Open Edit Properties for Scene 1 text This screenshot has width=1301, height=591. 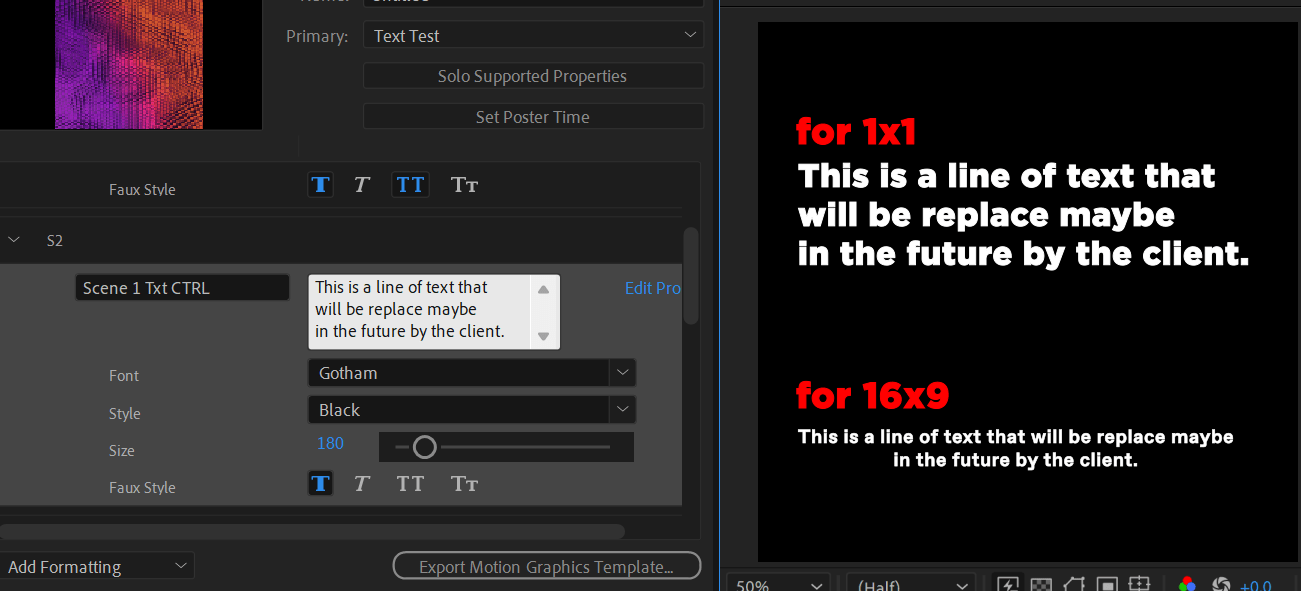(652, 287)
